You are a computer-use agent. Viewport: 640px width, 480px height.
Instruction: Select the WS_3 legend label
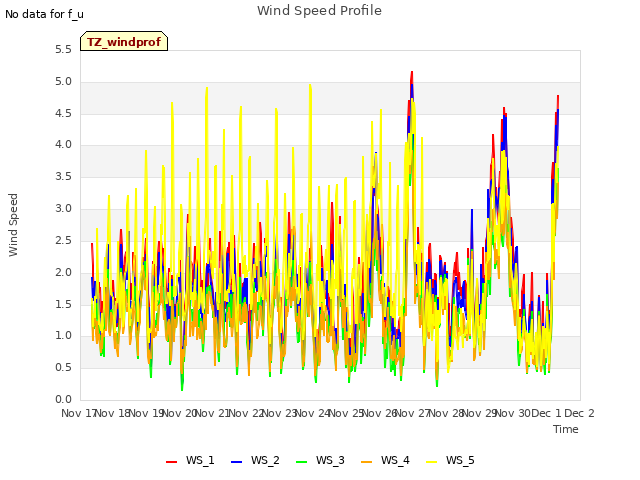(330, 460)
